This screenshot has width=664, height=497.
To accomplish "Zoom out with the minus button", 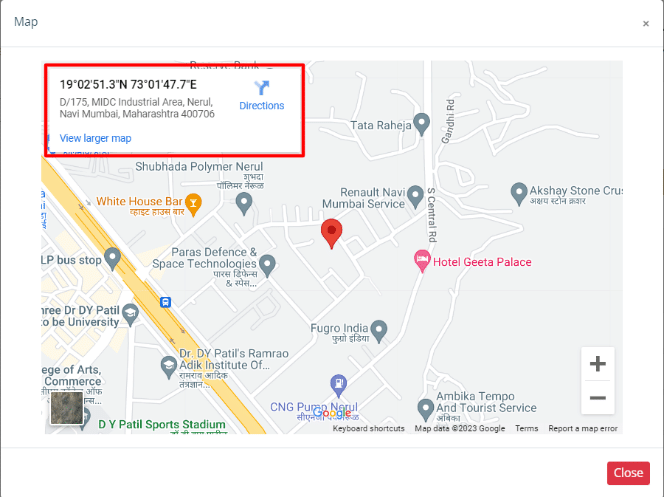I will click(598, 398).
